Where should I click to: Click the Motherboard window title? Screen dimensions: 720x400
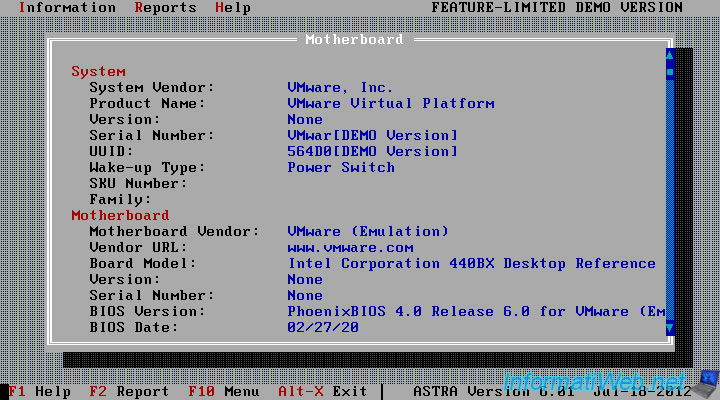(354, 39)
